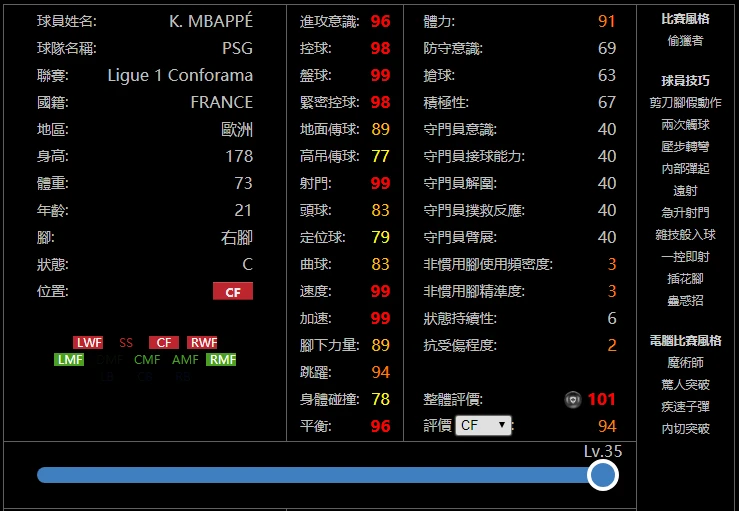This screenshot has width=739, height=511.
Task: Click the 進攻意識 value 96
Action: (380, 21)
